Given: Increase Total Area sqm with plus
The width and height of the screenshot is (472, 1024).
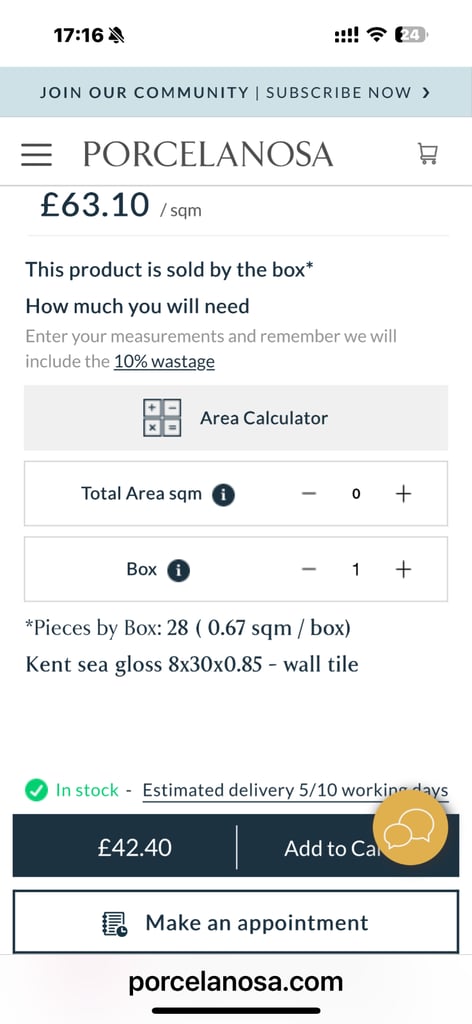Looking at the screenshot, I should [403, 494].
